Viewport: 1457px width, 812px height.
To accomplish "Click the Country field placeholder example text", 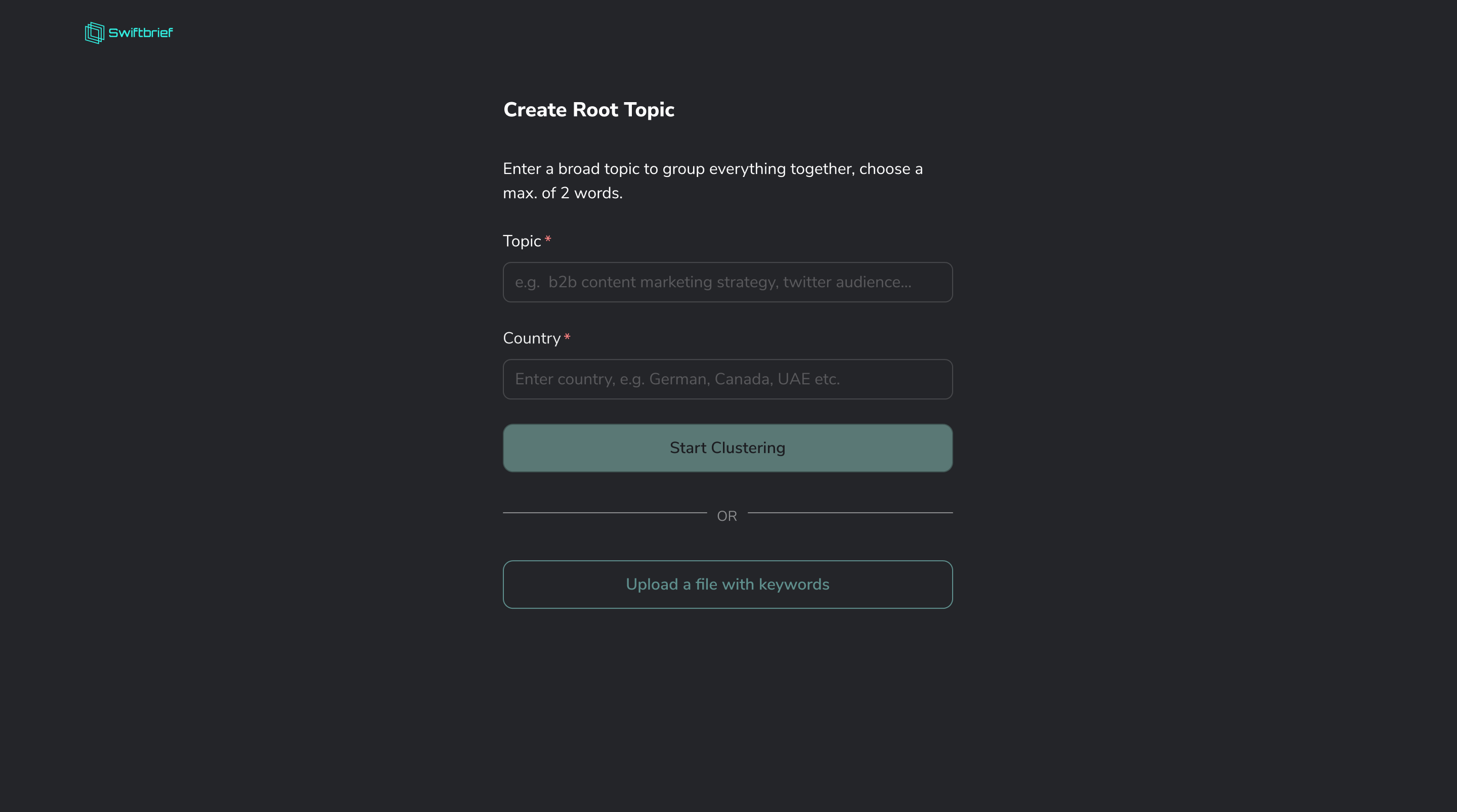I will (676, 379).
